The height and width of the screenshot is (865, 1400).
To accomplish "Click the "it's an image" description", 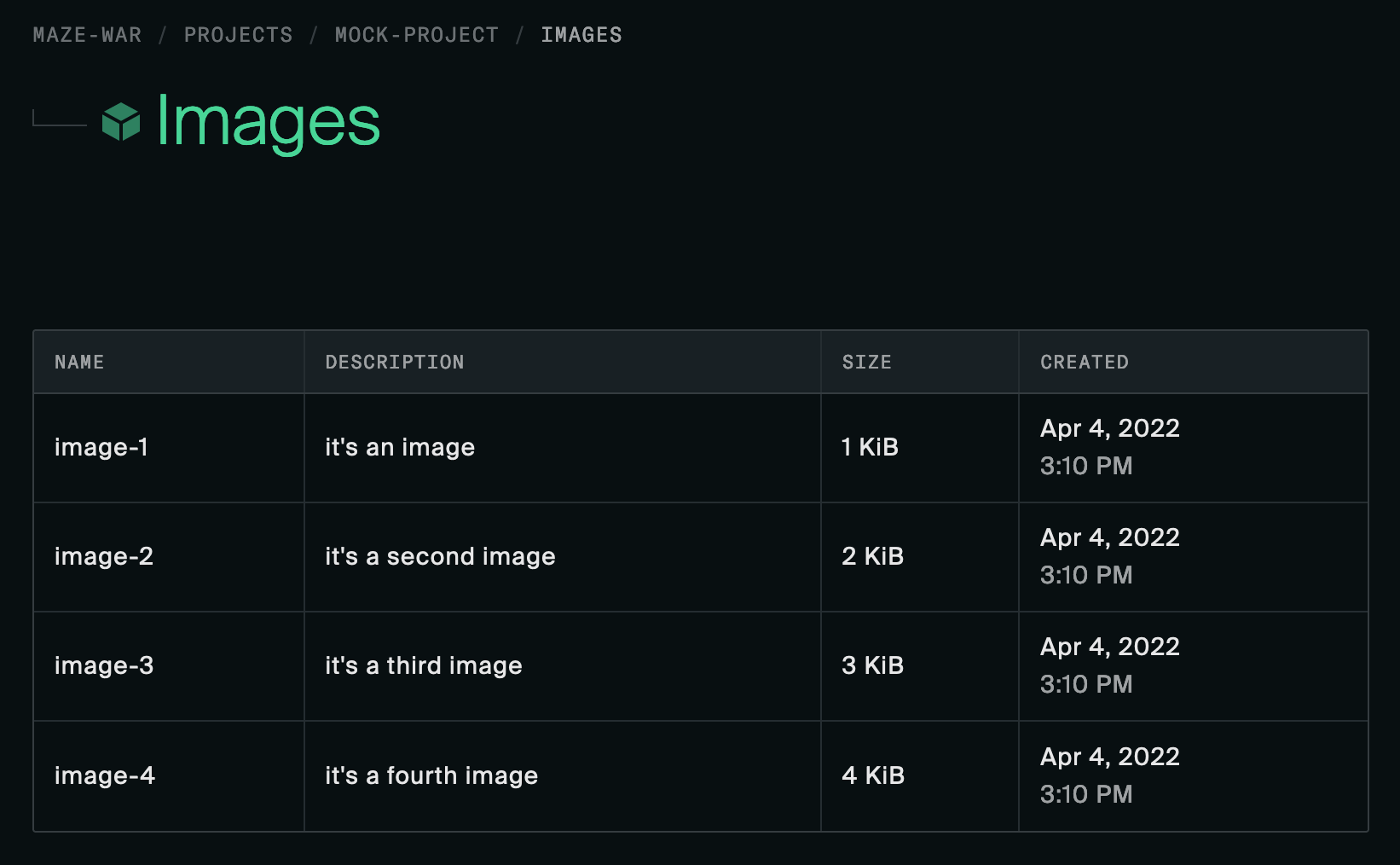I will (400, 447).
